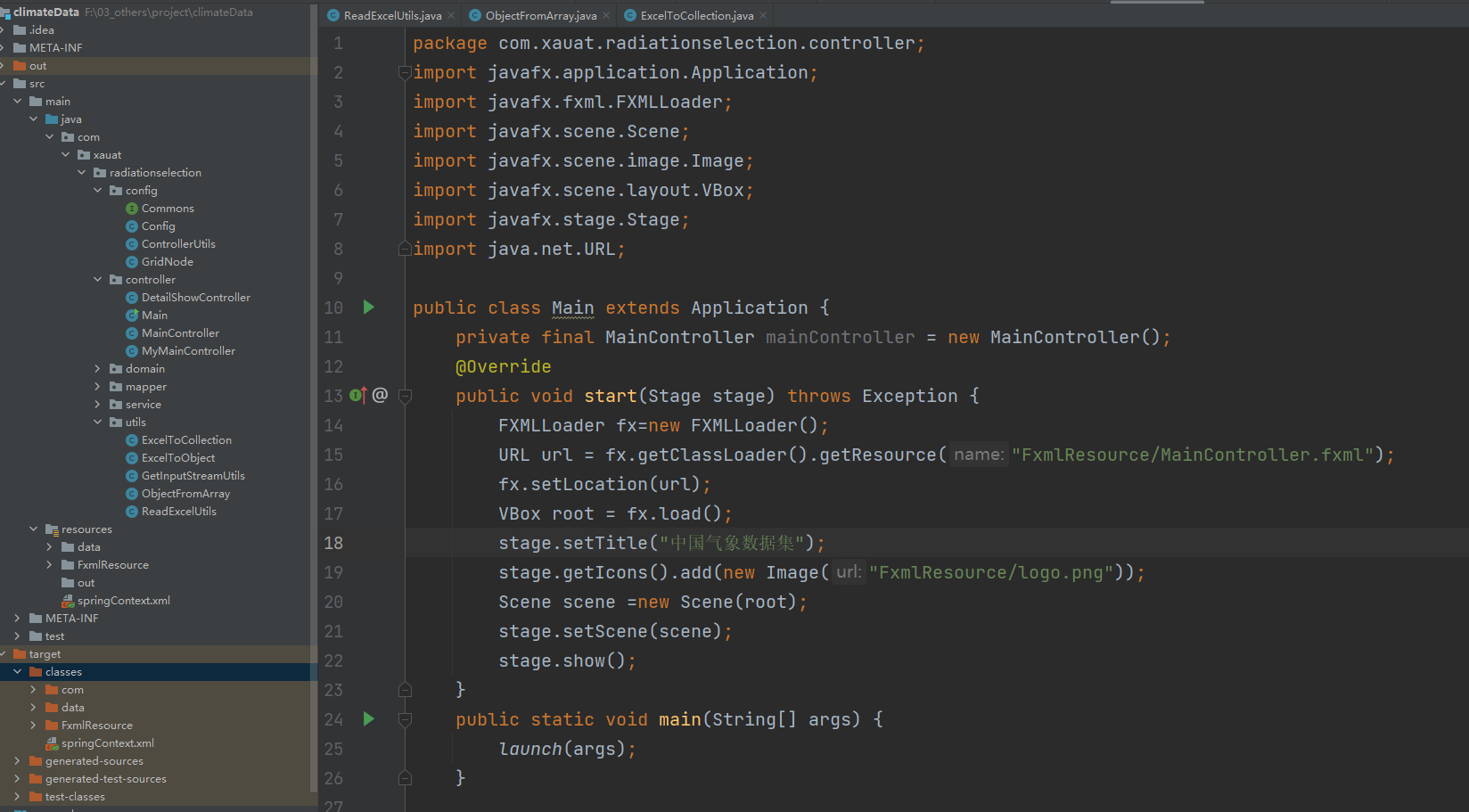The width and height of the screenshot is (1469, 812).
Task: Click the fold end marker on line 8
Action: coord(405,249)
